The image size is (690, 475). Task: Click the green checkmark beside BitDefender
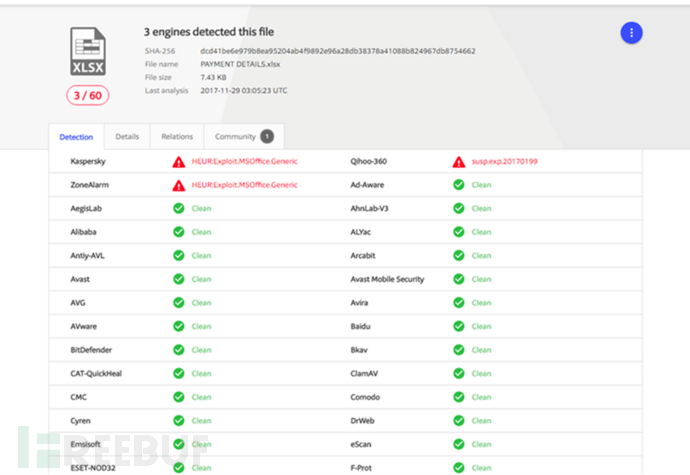coord(179,350)
